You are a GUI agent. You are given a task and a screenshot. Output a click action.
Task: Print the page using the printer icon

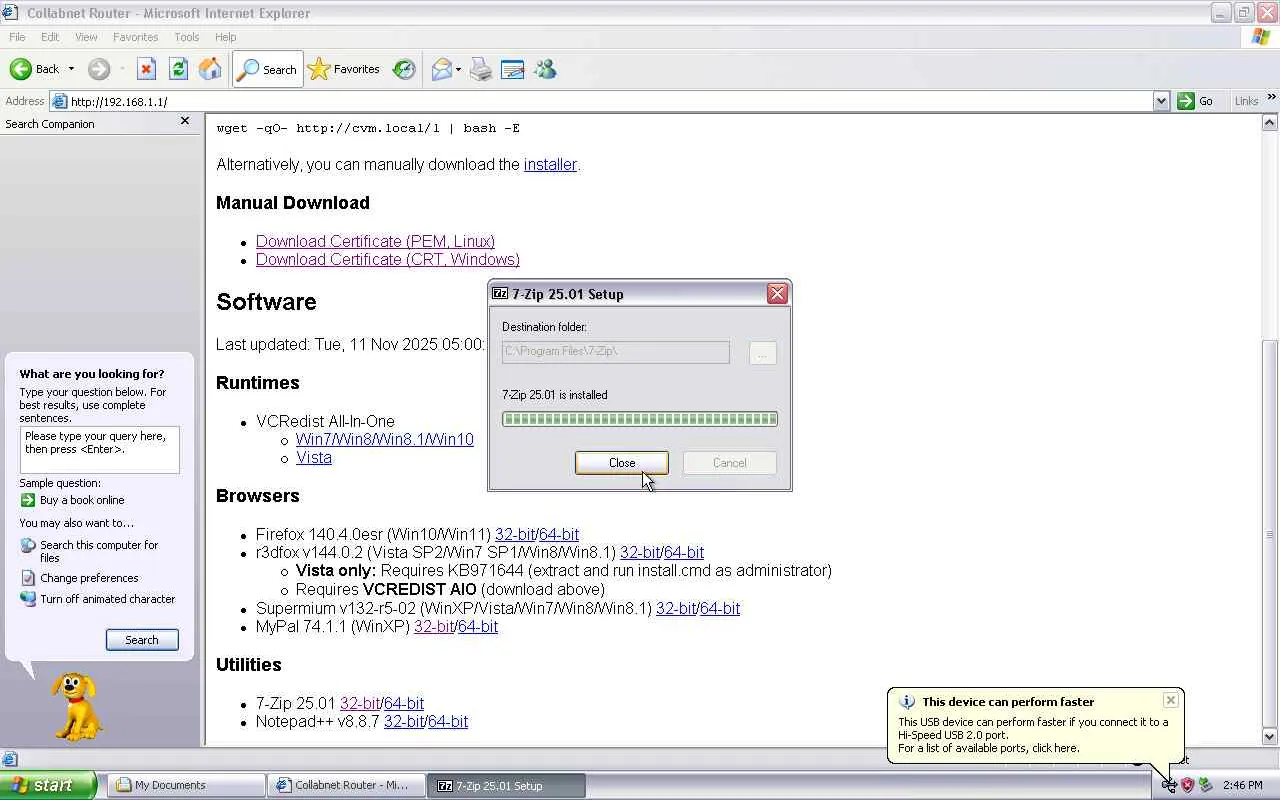click(x=481, y=69)
